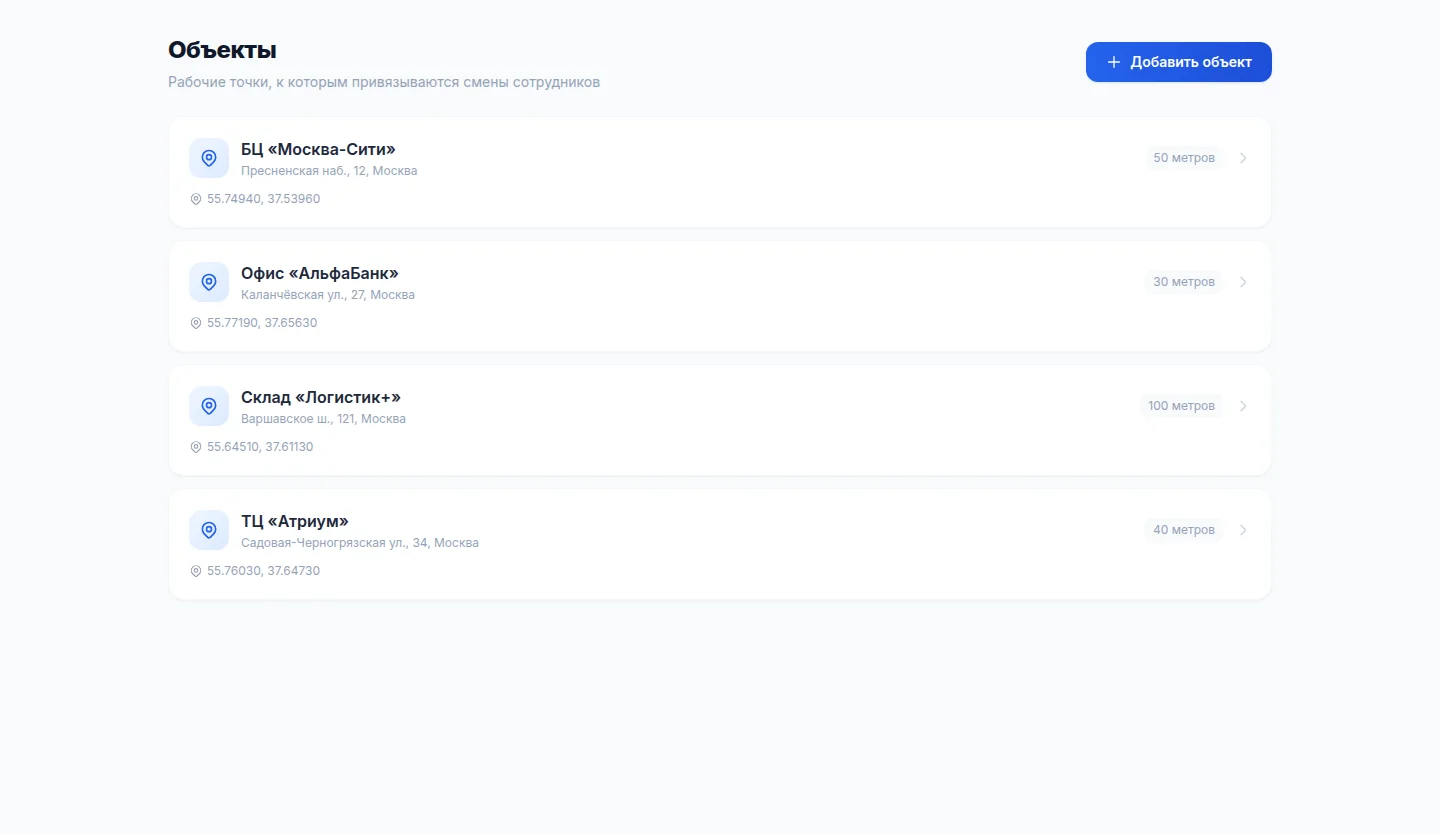Select the 40 метров radius badge

point(1184,530)
